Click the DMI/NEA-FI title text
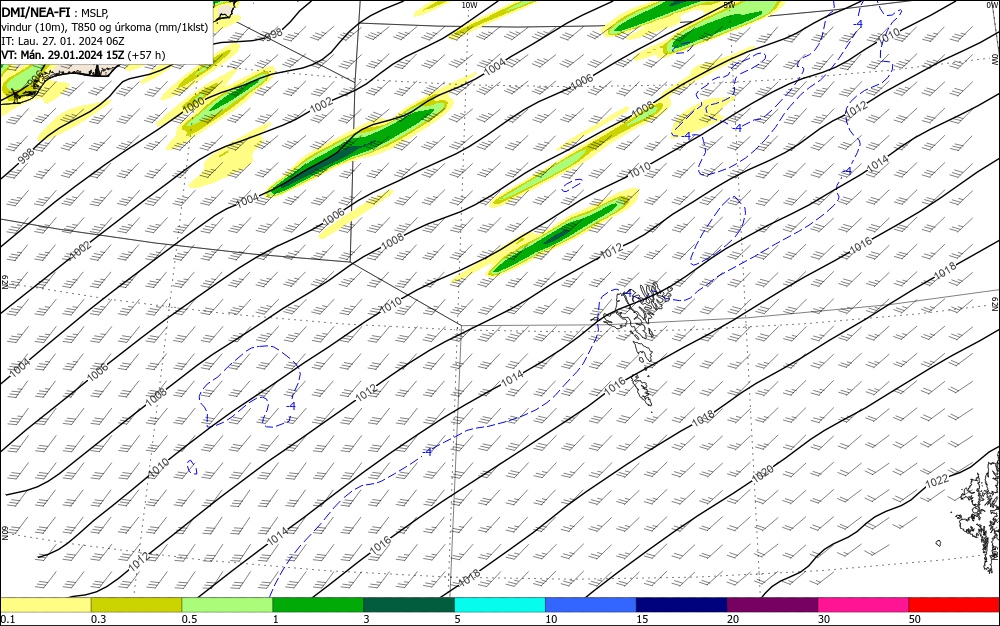 (x=36, y=12)
